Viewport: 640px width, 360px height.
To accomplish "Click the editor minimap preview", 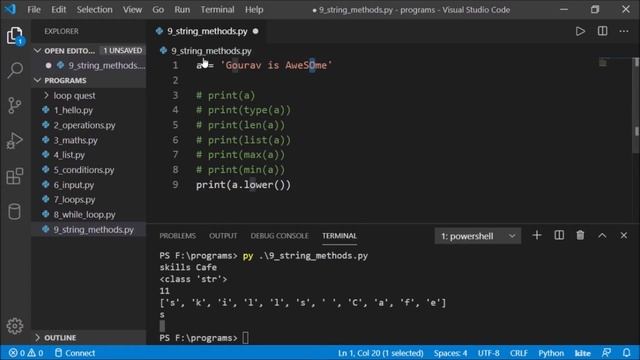I will [x=602, y=63].
